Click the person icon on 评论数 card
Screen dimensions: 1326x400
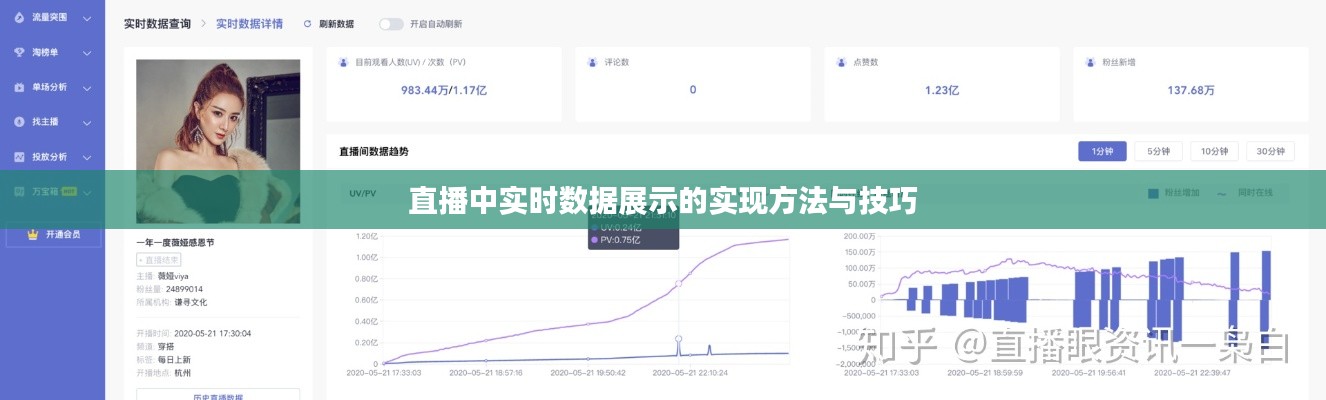(x=594, y=62)
